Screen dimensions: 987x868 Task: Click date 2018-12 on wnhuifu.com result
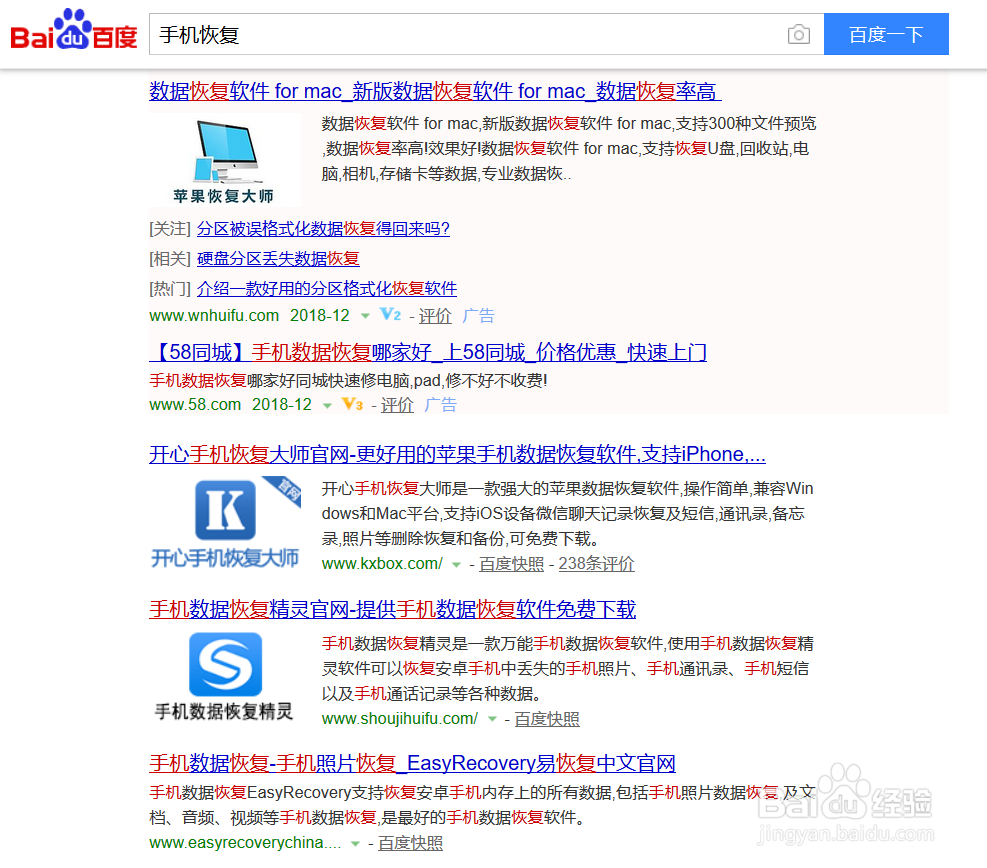(320, 315)
